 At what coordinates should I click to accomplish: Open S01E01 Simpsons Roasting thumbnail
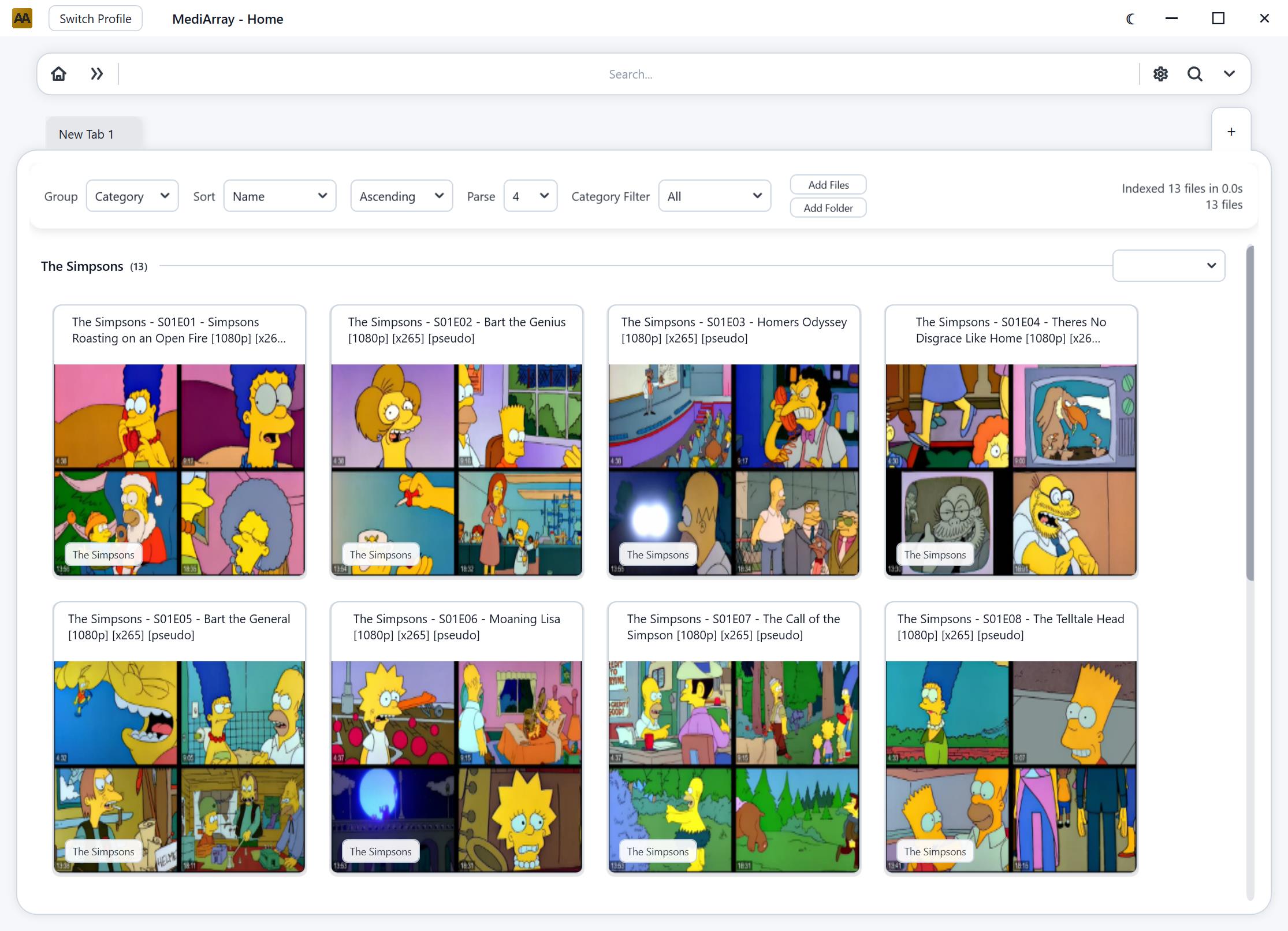pos(179,470)
